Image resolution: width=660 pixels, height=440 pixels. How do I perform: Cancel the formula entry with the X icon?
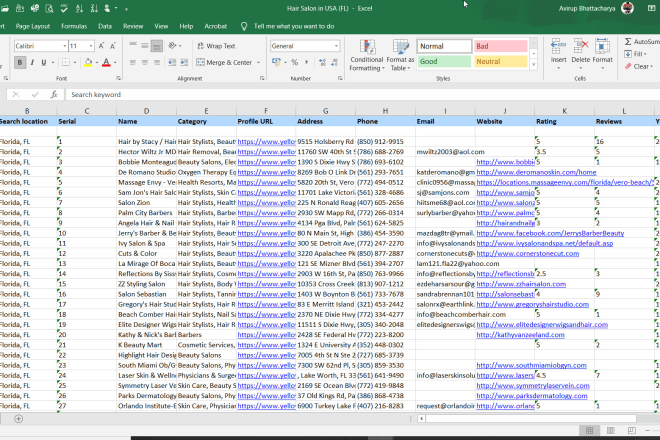[x=16, y=95]
